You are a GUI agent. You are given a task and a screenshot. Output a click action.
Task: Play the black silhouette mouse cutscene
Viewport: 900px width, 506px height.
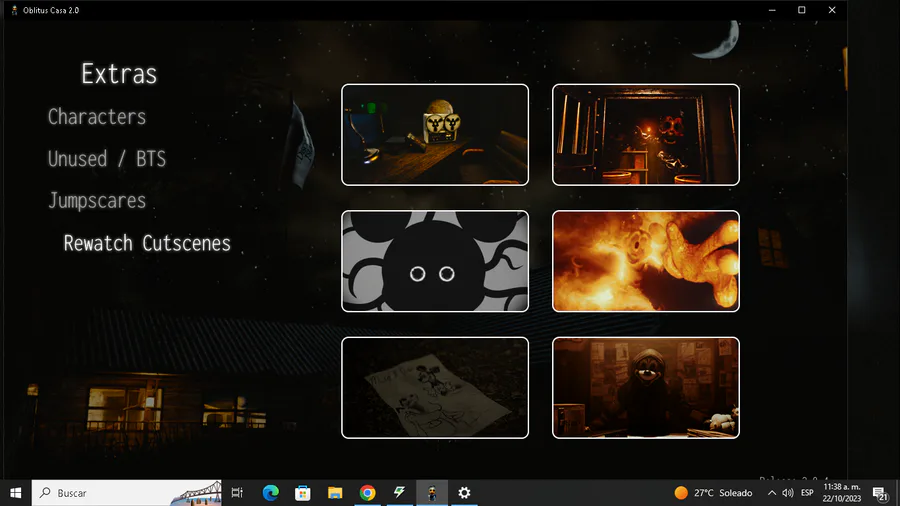point(435,261)
